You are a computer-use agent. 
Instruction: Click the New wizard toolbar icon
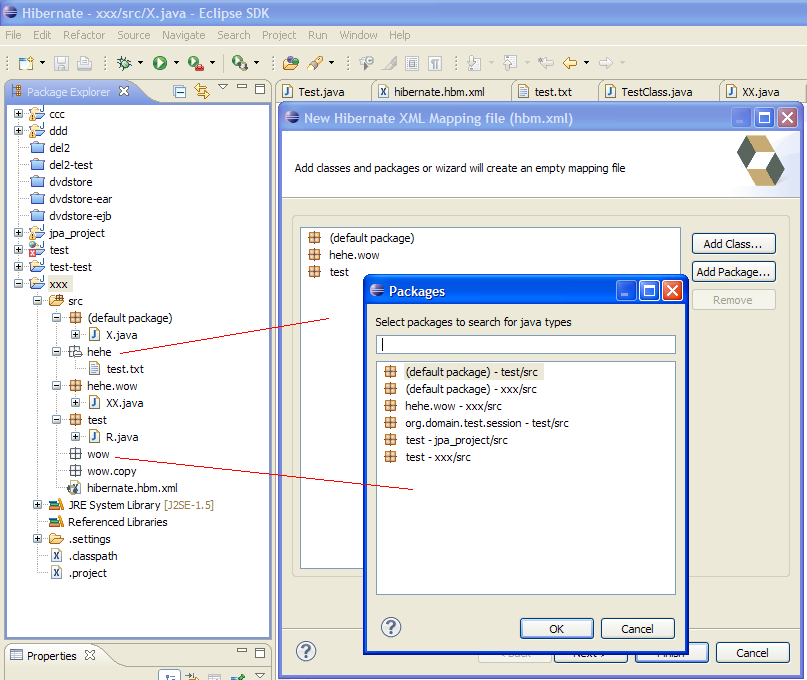[x=26, y=63]
